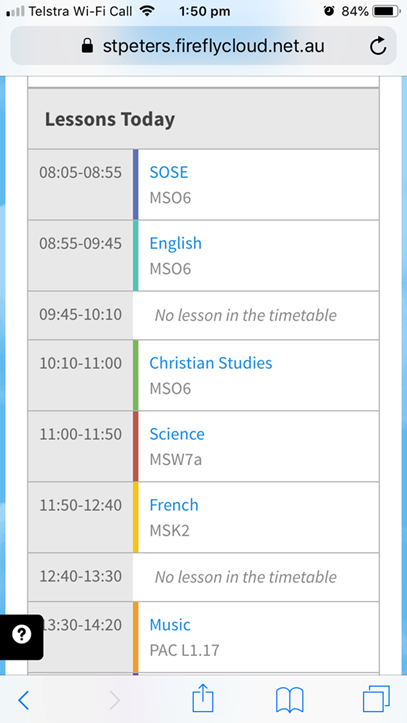
Task: Tap the Lessons Today header
Action: 110,119
